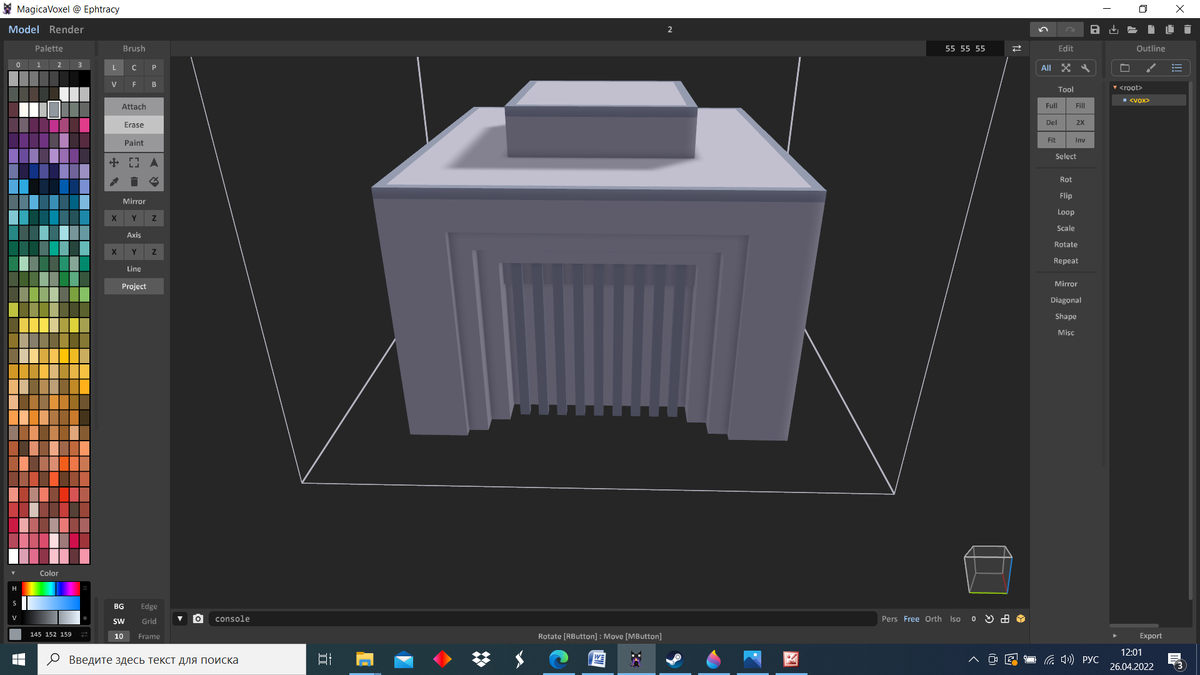Switch to the Model tab
This screenshot has width=1200, height=675.
coord(24,29)
